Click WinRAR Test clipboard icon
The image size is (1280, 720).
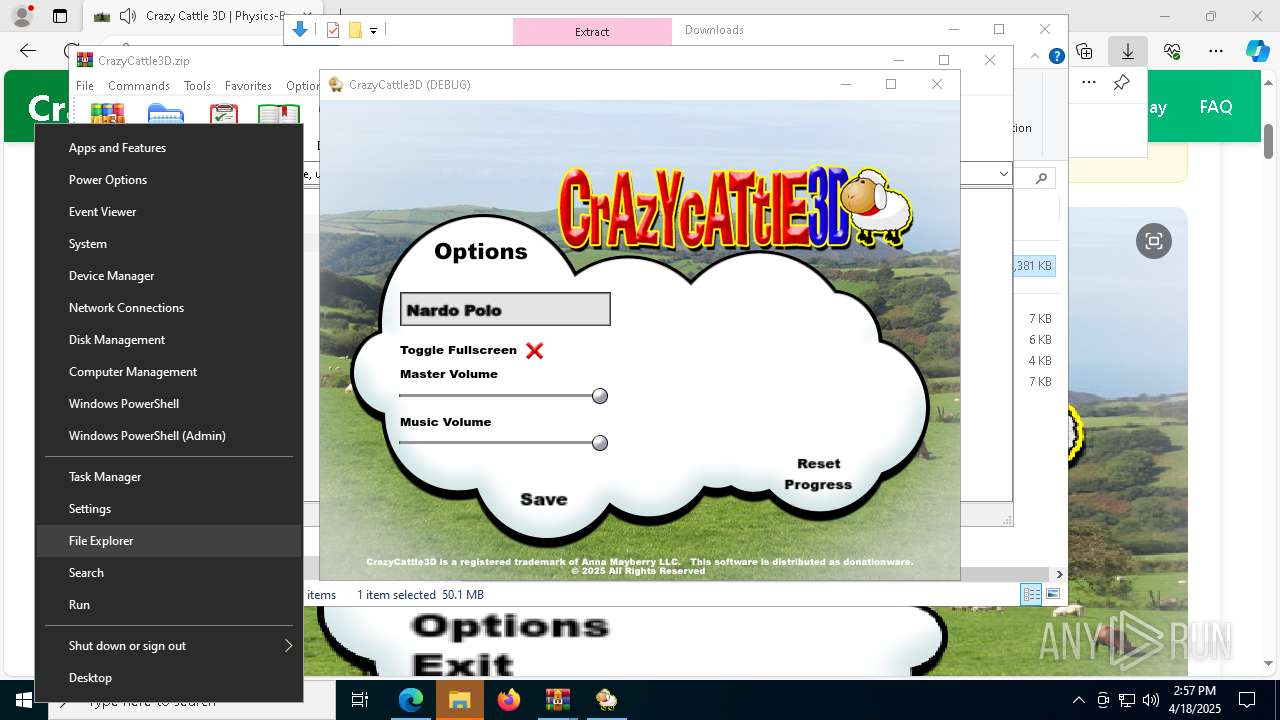pyautogui.click(x=224, y=114)
